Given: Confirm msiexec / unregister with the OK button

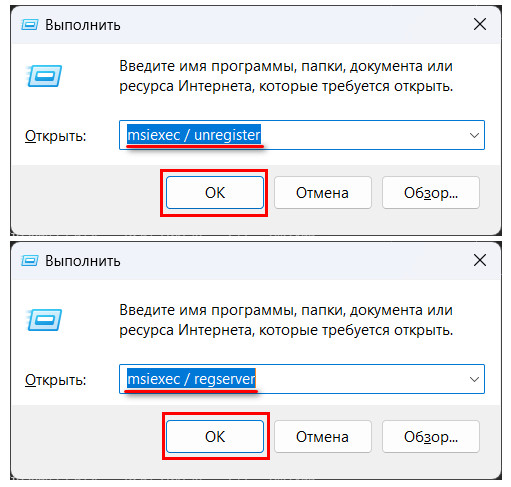Looking at the screenshot, I should (x=215, y=193).
